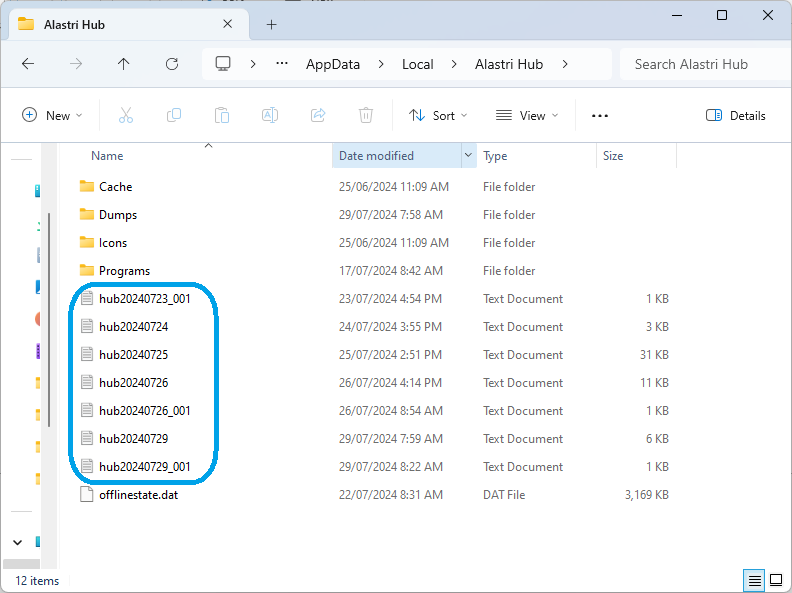Add a new tab with plus button

pos(271,24)
